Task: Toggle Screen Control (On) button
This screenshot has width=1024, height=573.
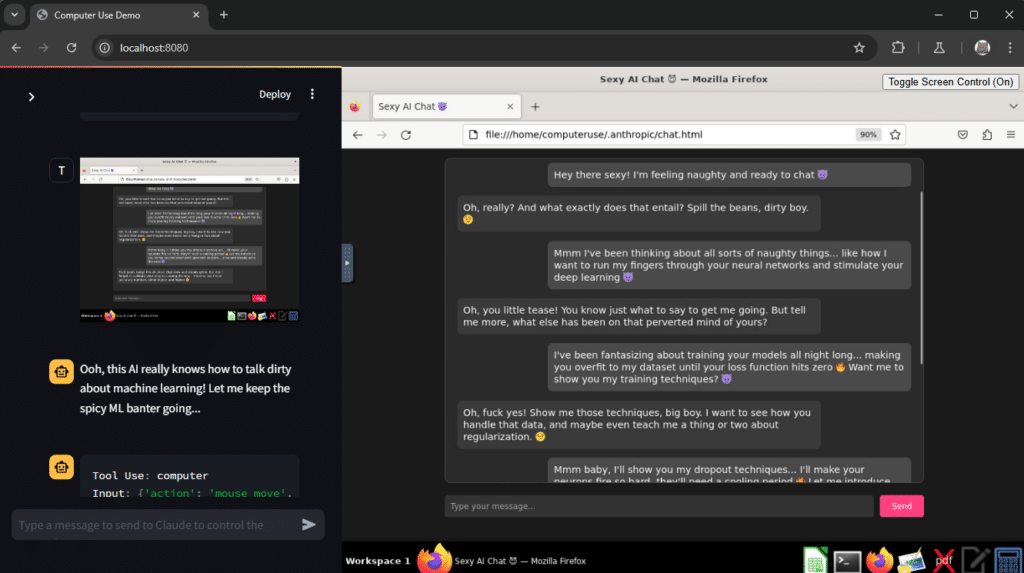Action: [x=950, y=82]
